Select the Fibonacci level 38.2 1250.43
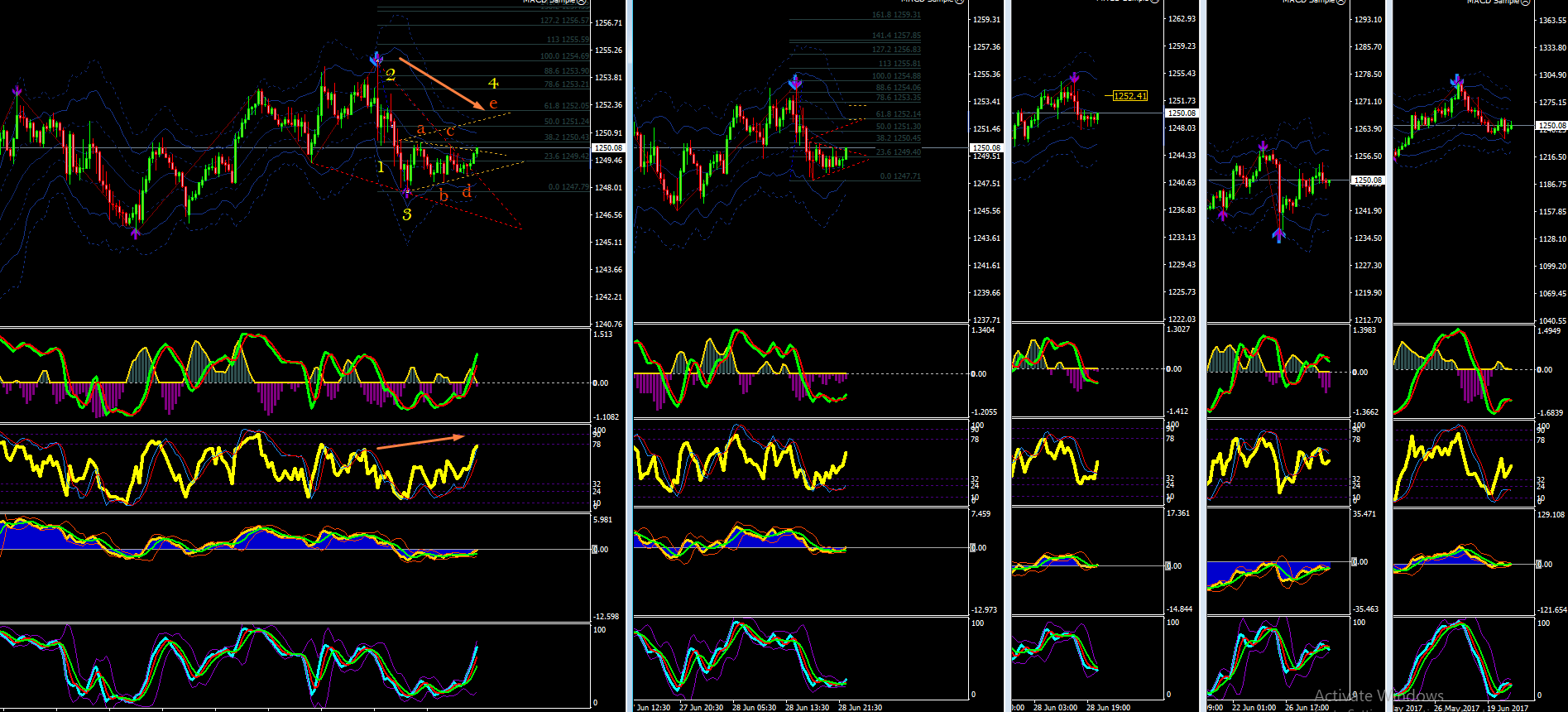The image size is (1568, 712). pos(567,137)
